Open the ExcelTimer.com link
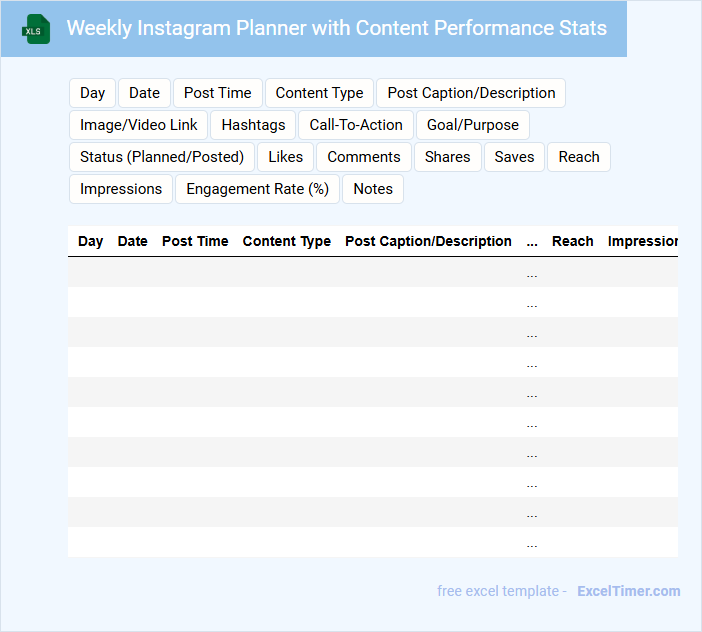The height and width of the screenshot is (632, 702). (628, 591)
